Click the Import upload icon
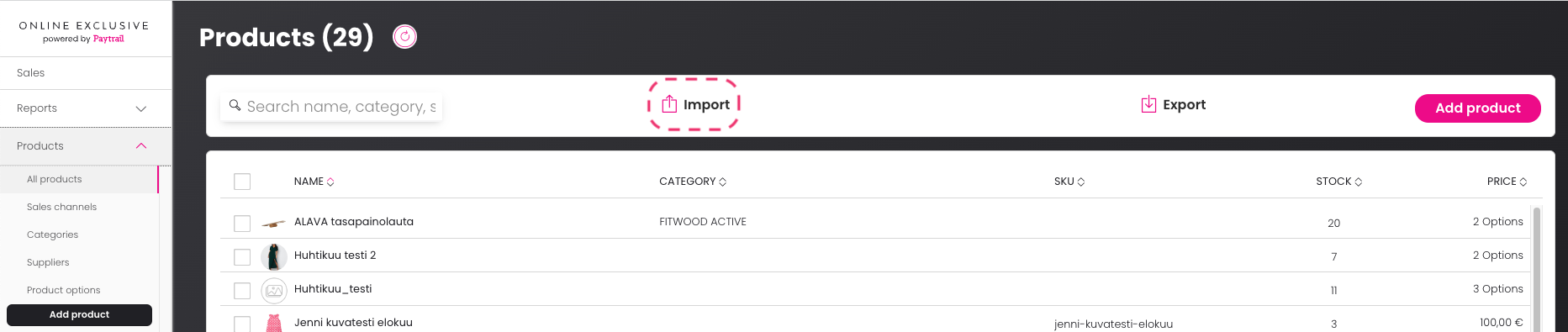This screenshot has width=1568, height=332. pos(669,104)
